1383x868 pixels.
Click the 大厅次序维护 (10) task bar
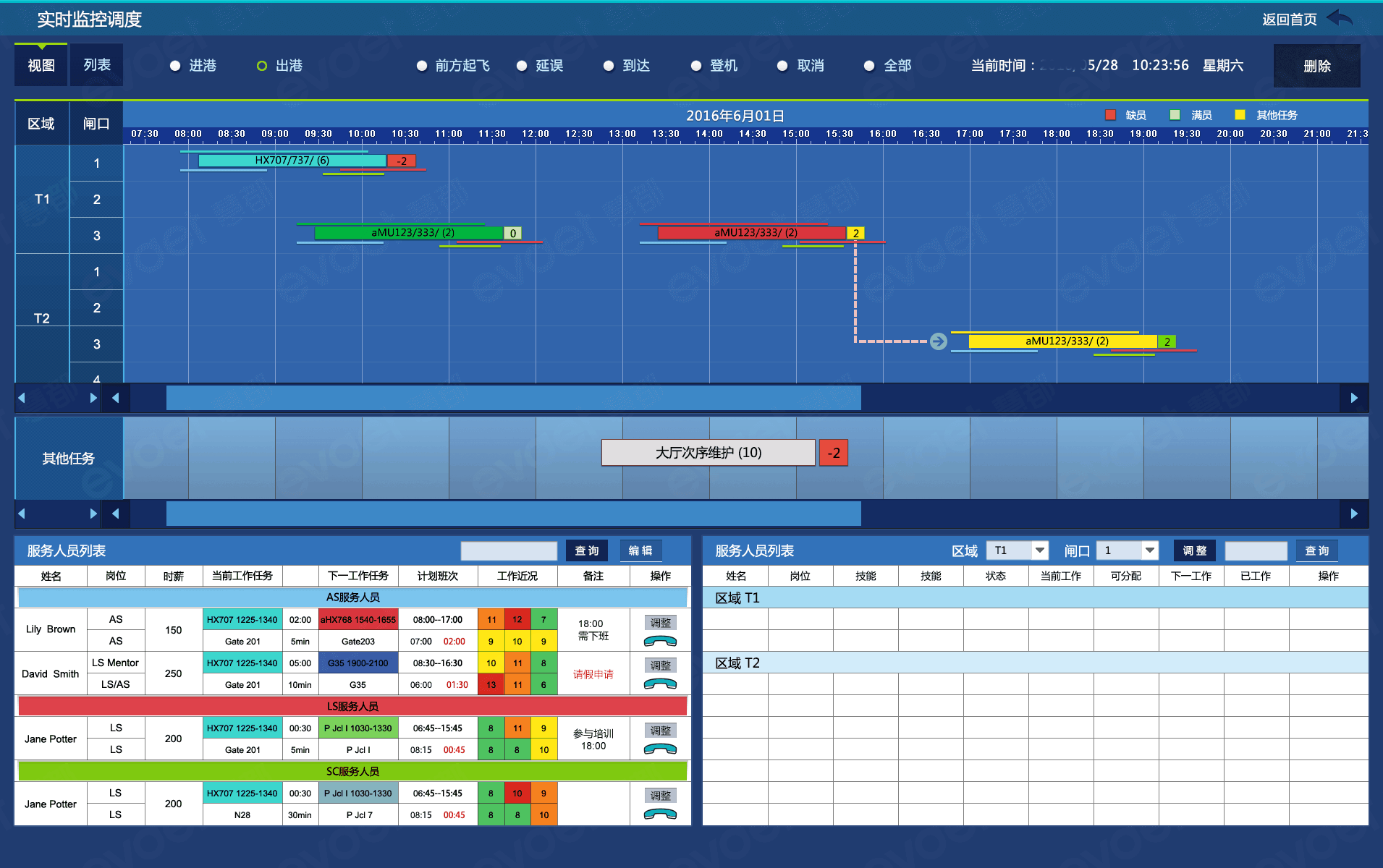point(708,453)
